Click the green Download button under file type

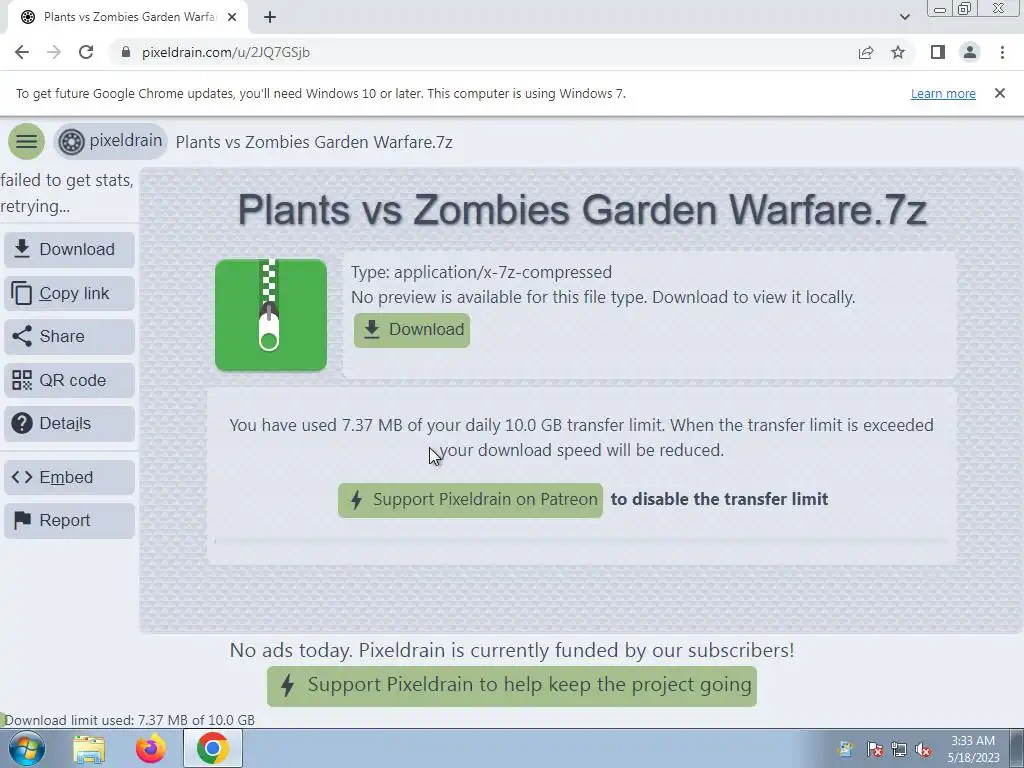click(x=411, y=330)
